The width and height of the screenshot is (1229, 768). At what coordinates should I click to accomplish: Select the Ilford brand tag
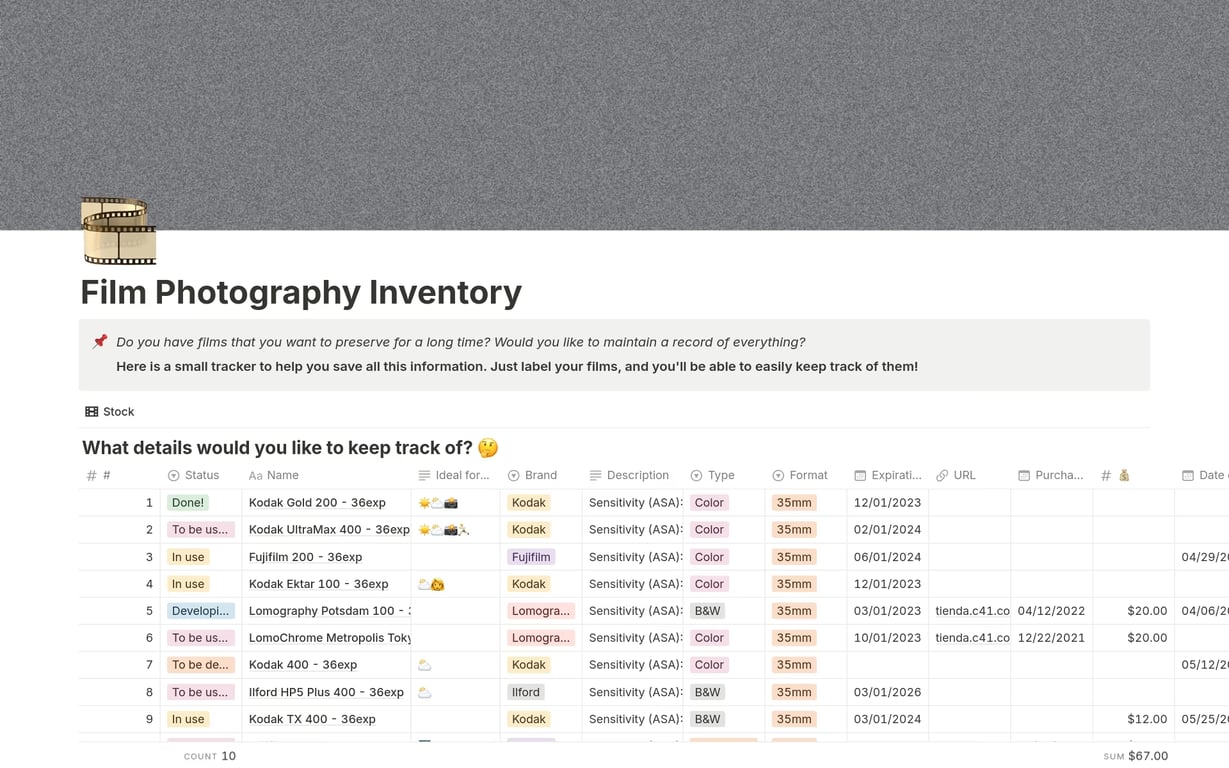(x=526, y=692)
